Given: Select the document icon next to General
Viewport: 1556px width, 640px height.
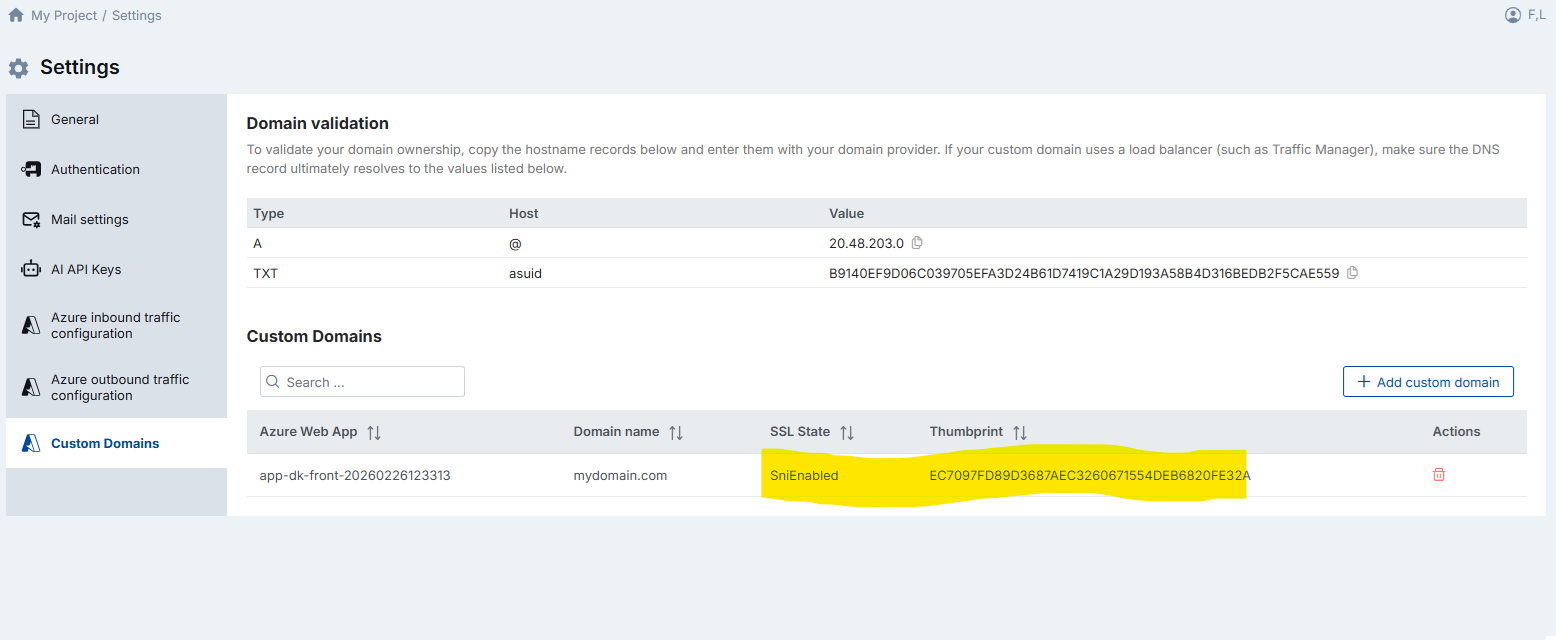Looking at the screenshot, I should coord(30,118).
